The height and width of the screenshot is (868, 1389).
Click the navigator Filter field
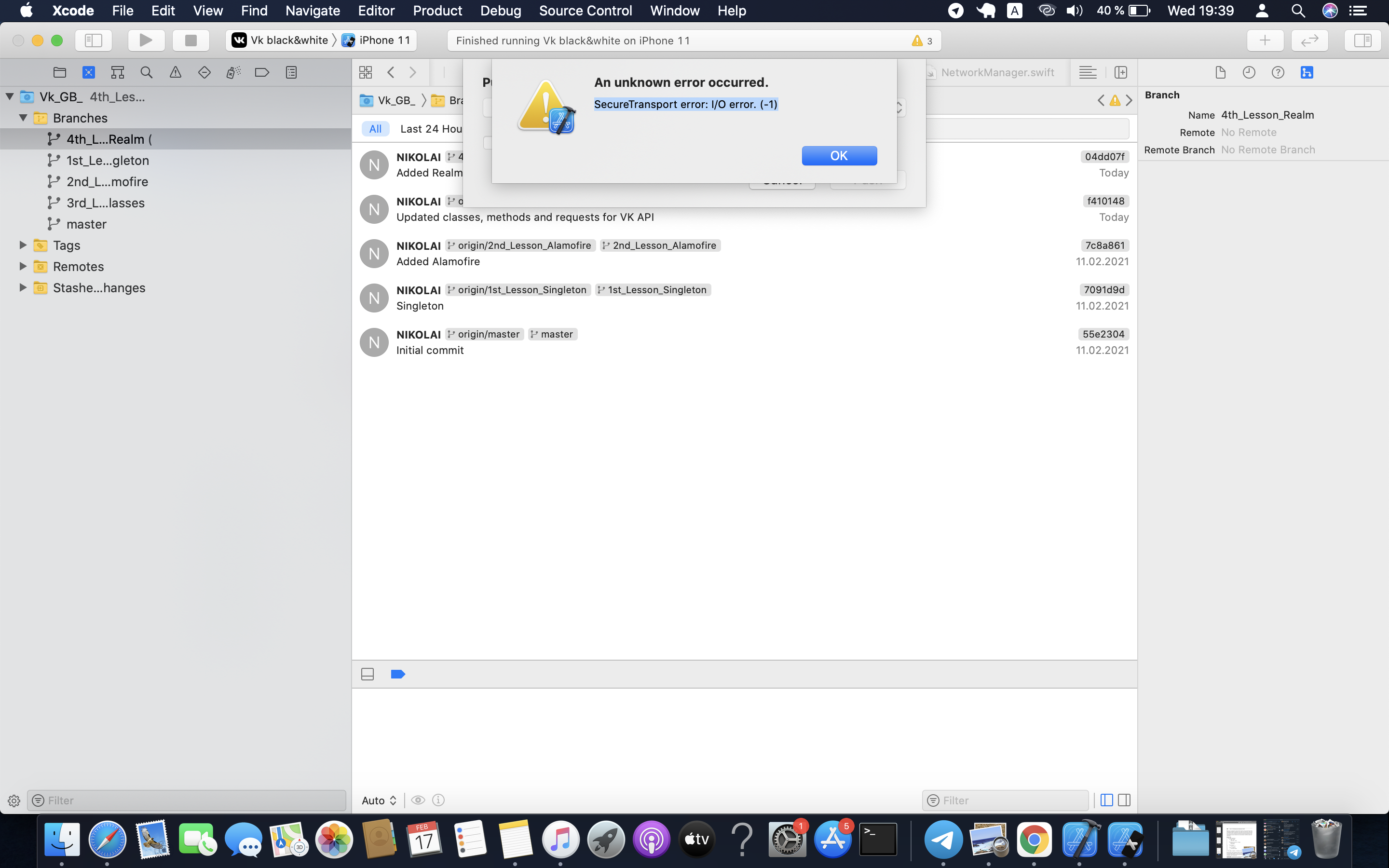click(x=187, y=800)
